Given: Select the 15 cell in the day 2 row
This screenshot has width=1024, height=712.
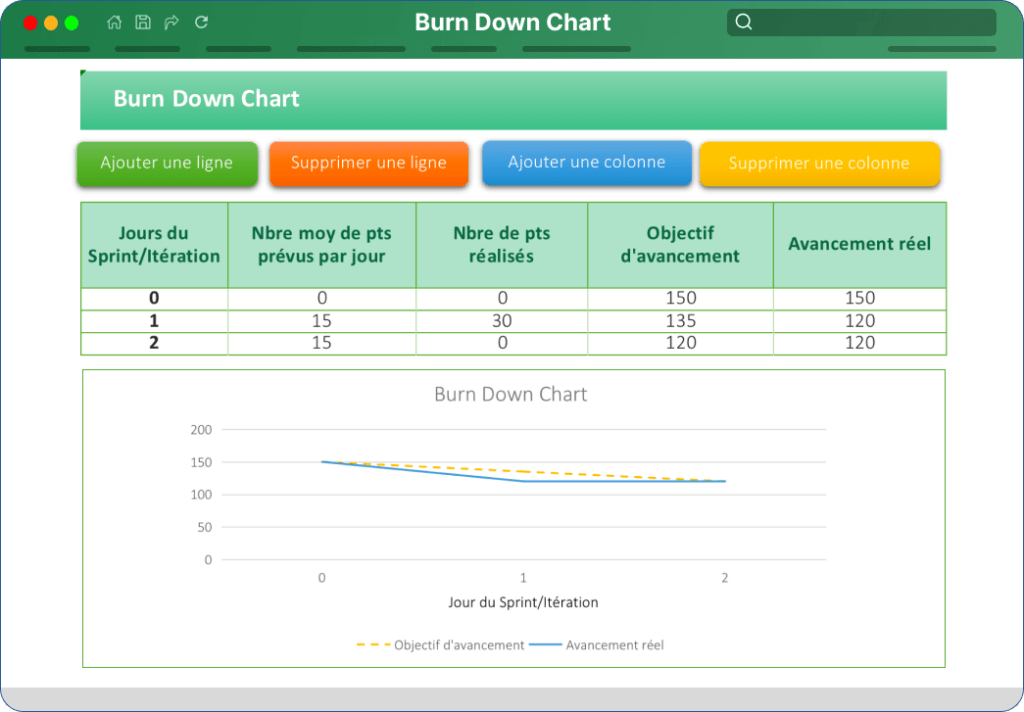Looking at the screenshot, I should point(322,344).
